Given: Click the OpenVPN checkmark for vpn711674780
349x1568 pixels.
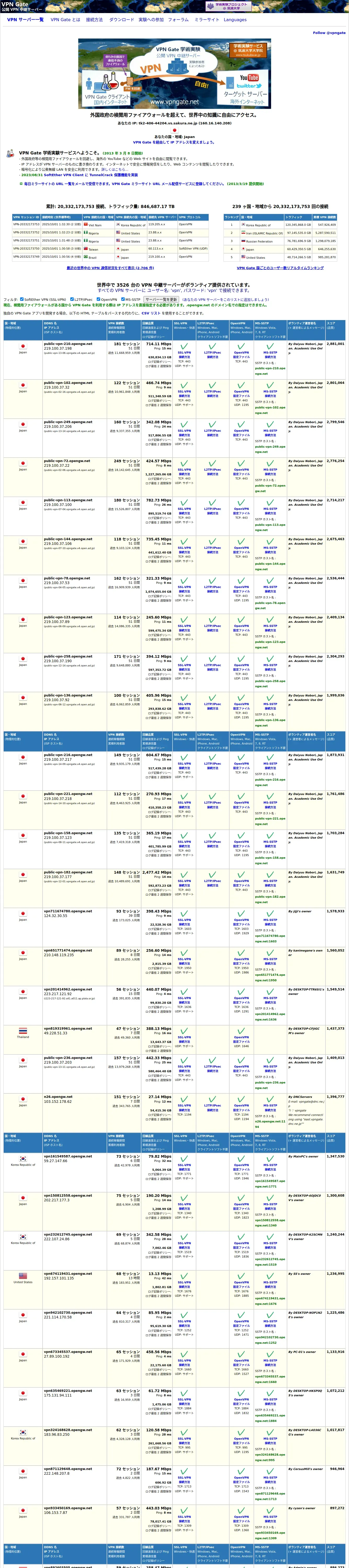Looking at the screenshot, I should point(241,914).
